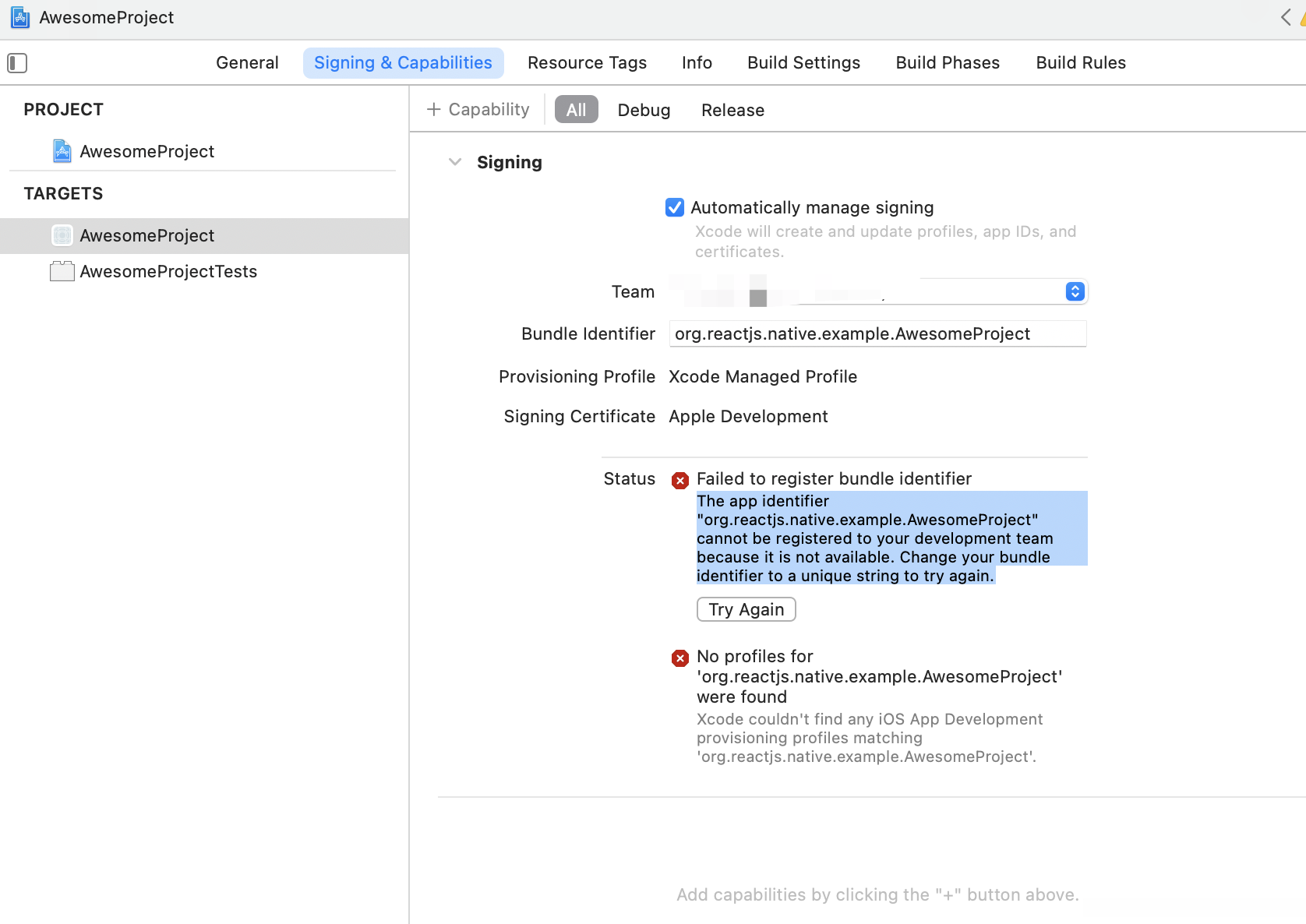Click the Xcode project icon in title bar

point(20,17)
